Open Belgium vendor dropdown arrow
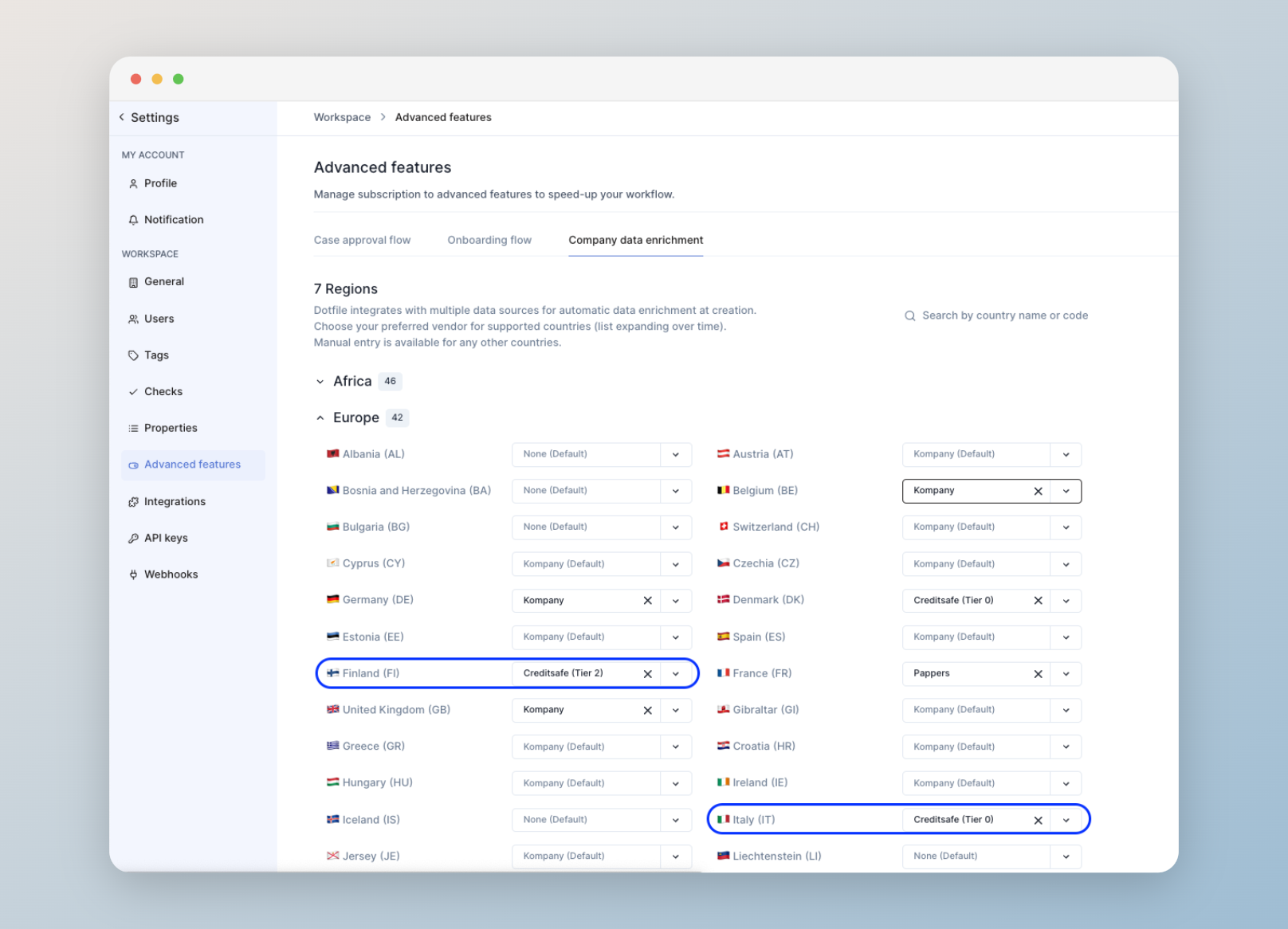Image resolution: width=1288 pixels, height=929 pixels. (1066, 492)
